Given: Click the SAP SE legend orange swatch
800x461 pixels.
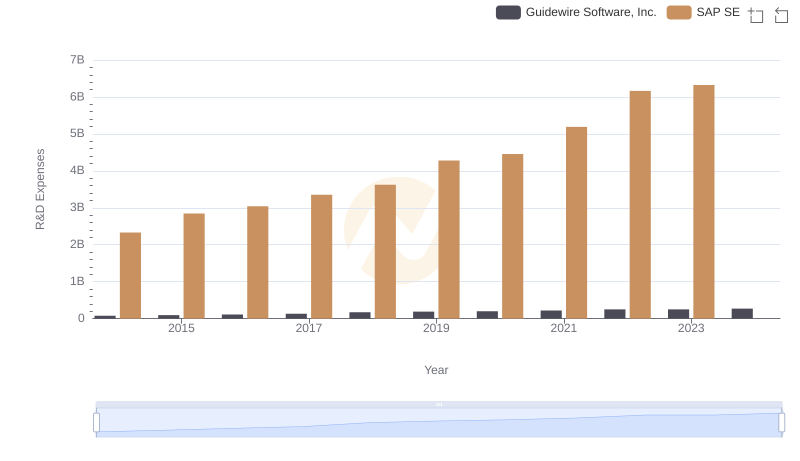Looking at the screenshot, I should coord(679,12).
